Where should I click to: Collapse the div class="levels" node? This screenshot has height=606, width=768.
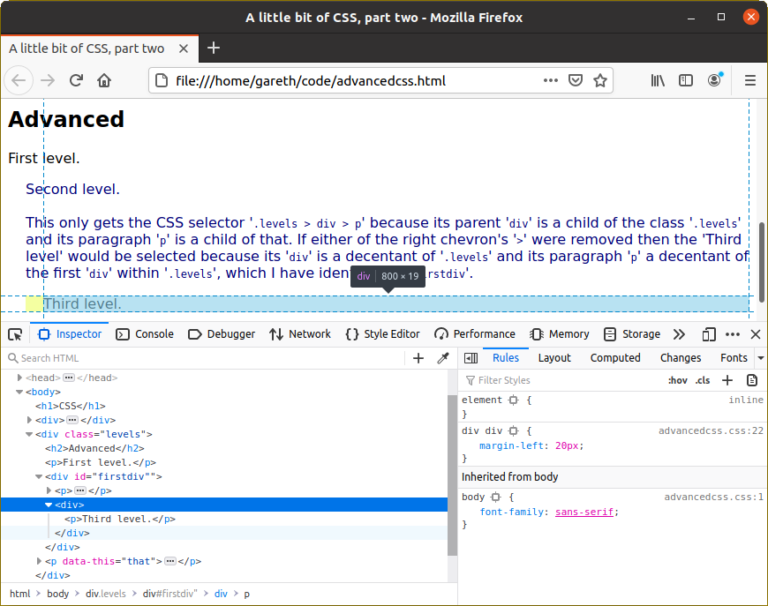tap(29, 435)
